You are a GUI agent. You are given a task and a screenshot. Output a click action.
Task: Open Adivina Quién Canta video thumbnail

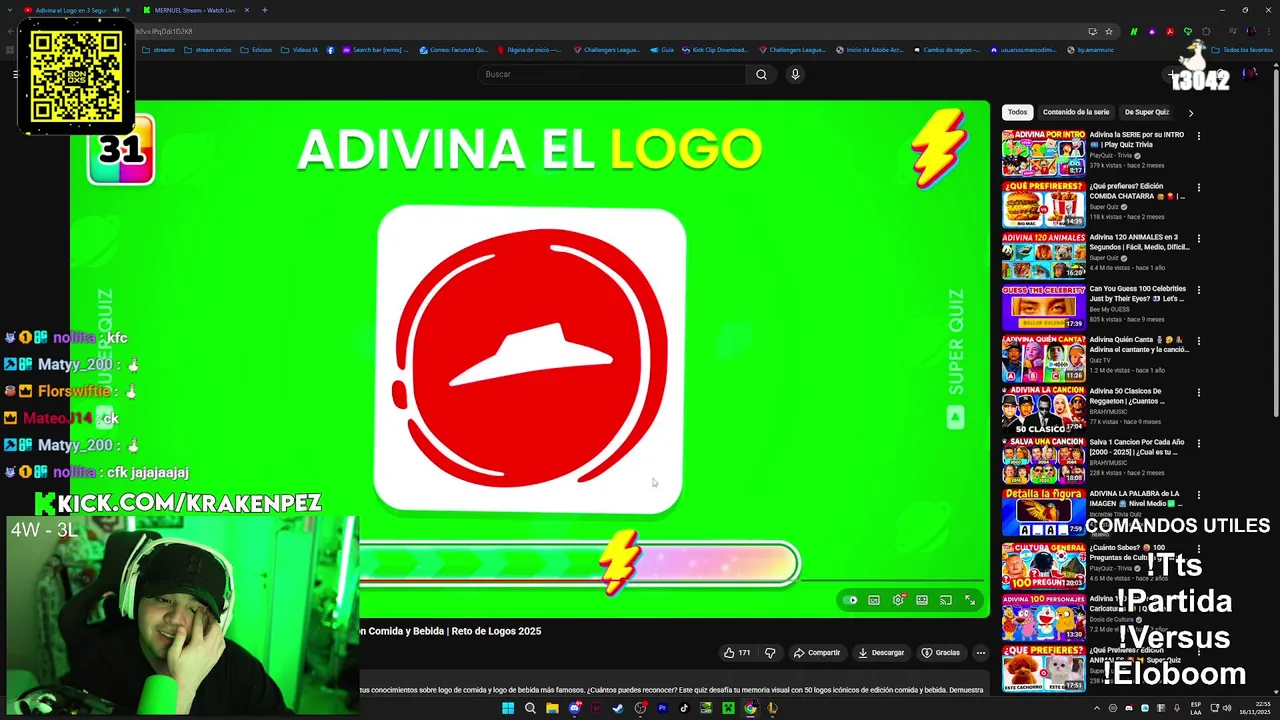tap(1043, 358)
